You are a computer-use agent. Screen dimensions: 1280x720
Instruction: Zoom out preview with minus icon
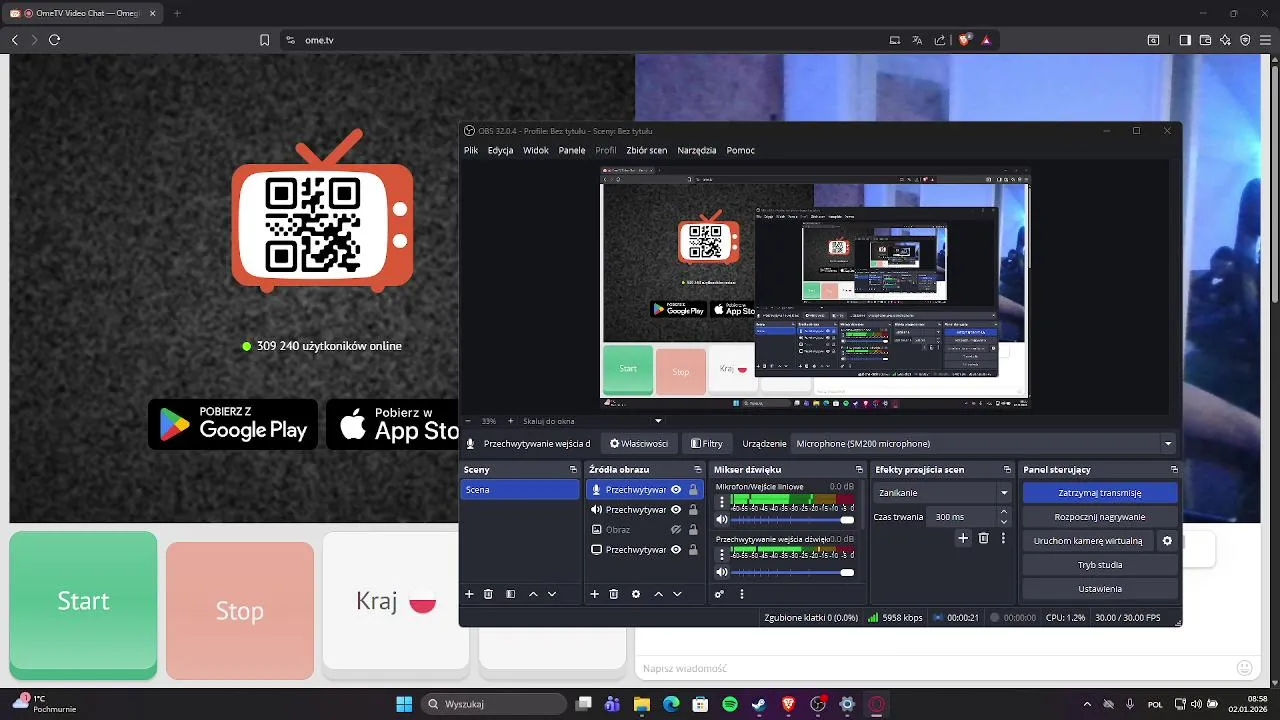click(x=467, y=421)
